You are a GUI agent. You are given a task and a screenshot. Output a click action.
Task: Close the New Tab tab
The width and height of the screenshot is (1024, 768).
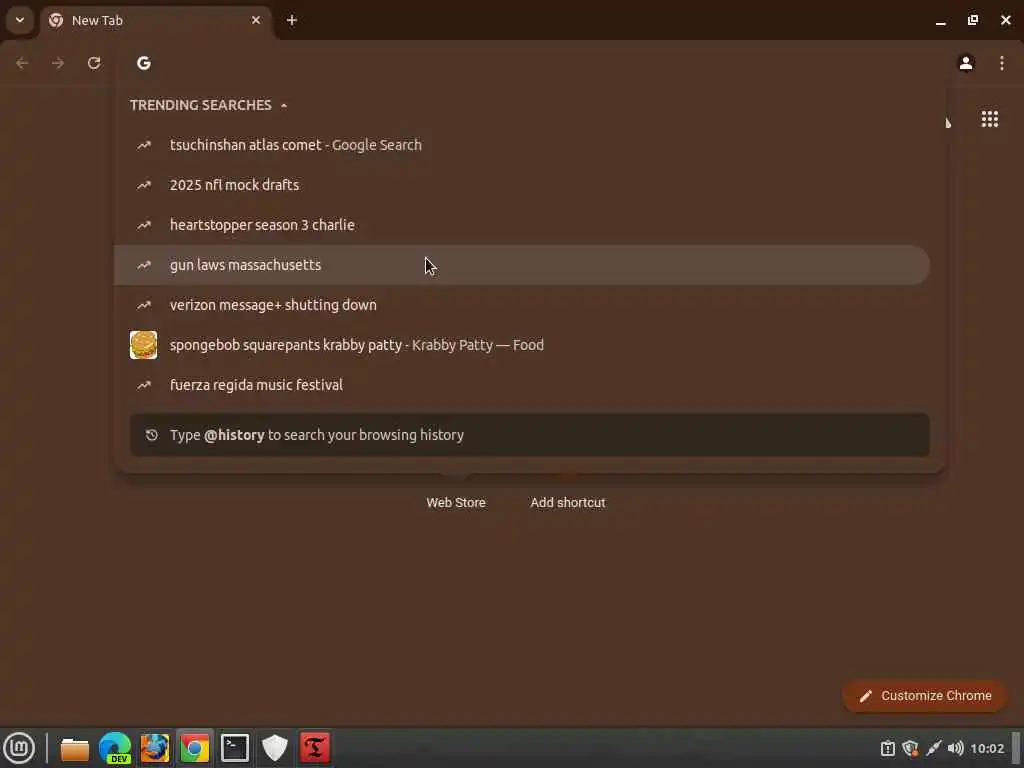[256, 20]
